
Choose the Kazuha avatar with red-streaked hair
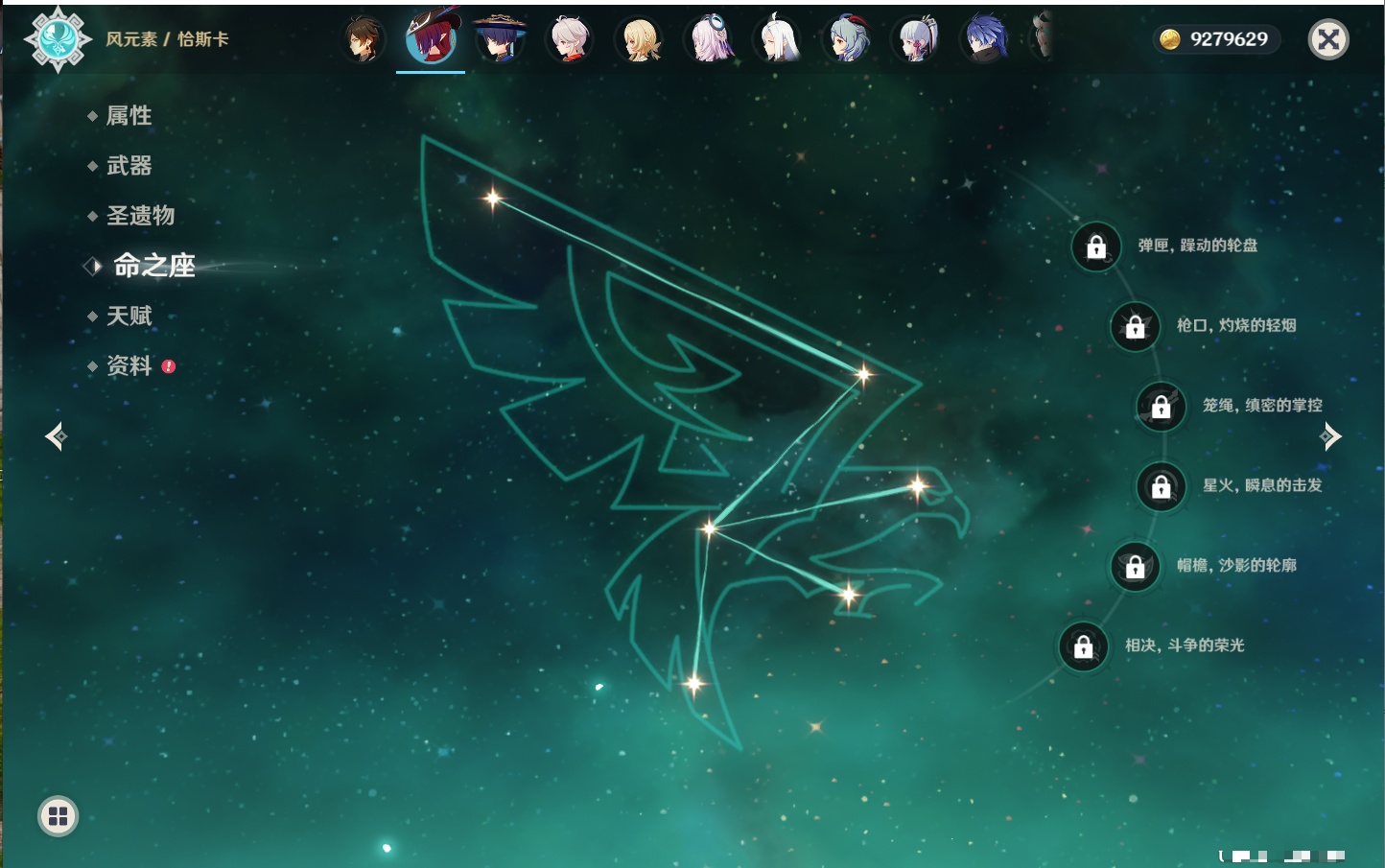pos(570,39)
